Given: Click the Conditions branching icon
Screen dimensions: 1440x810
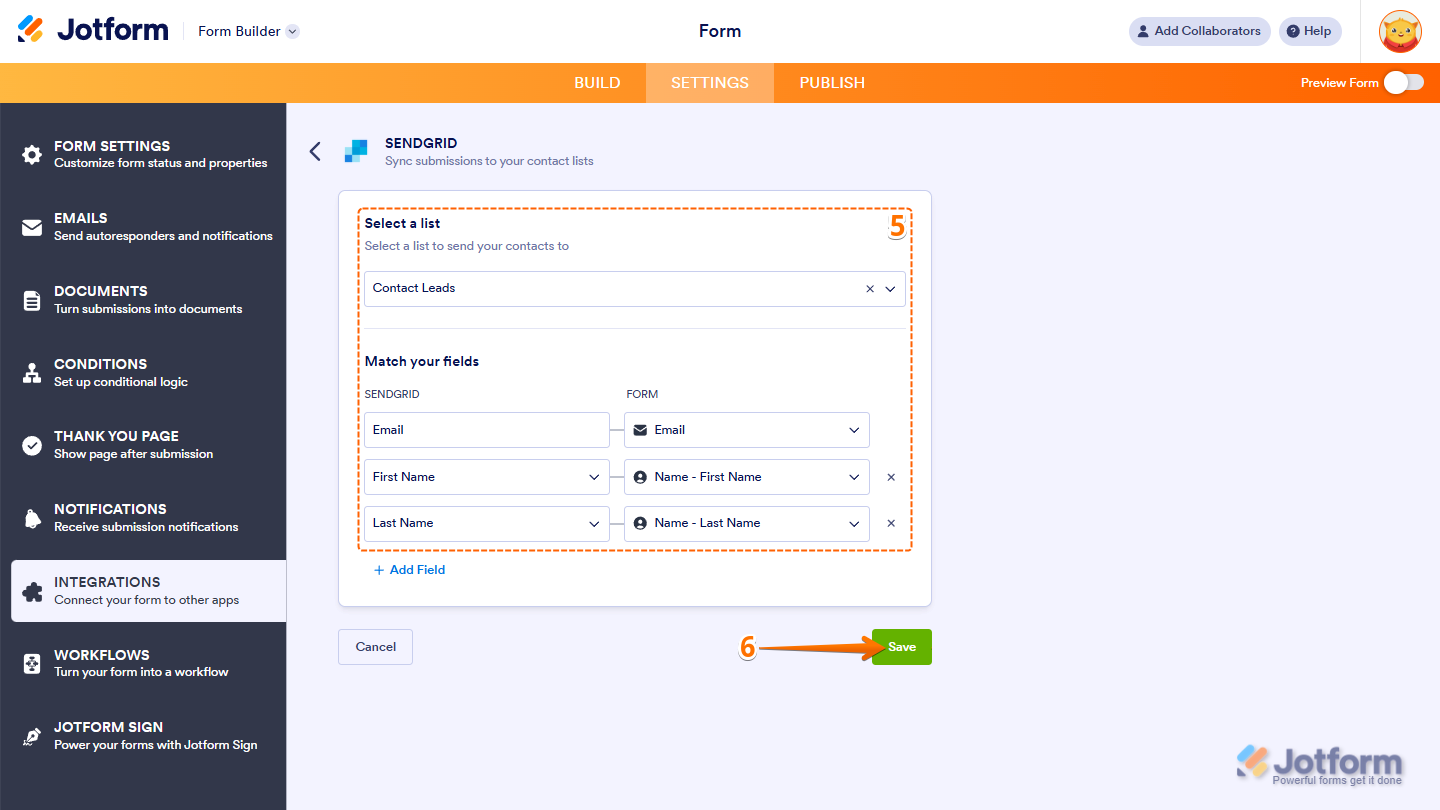Looking at the screenshot, I should 30,371.
